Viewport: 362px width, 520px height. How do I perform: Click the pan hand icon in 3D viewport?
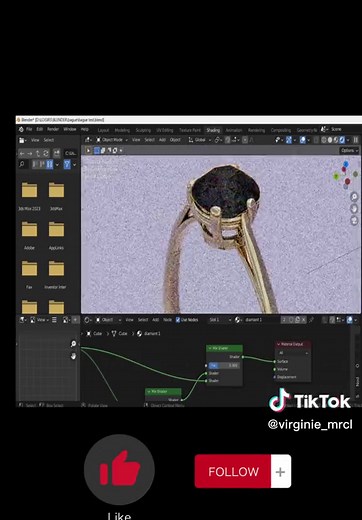354,209
